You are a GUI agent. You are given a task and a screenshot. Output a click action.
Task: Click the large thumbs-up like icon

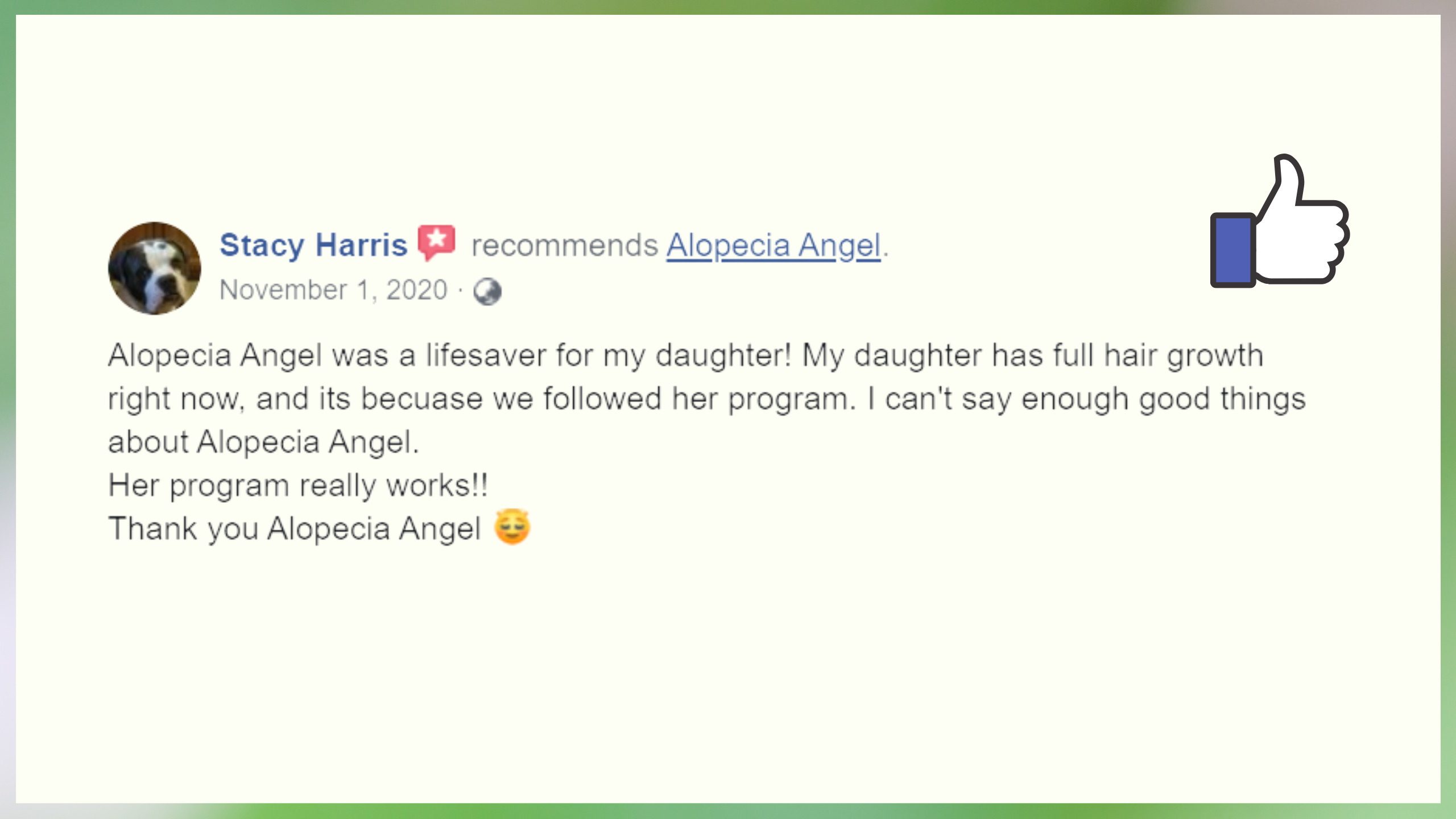point(1279,221)
